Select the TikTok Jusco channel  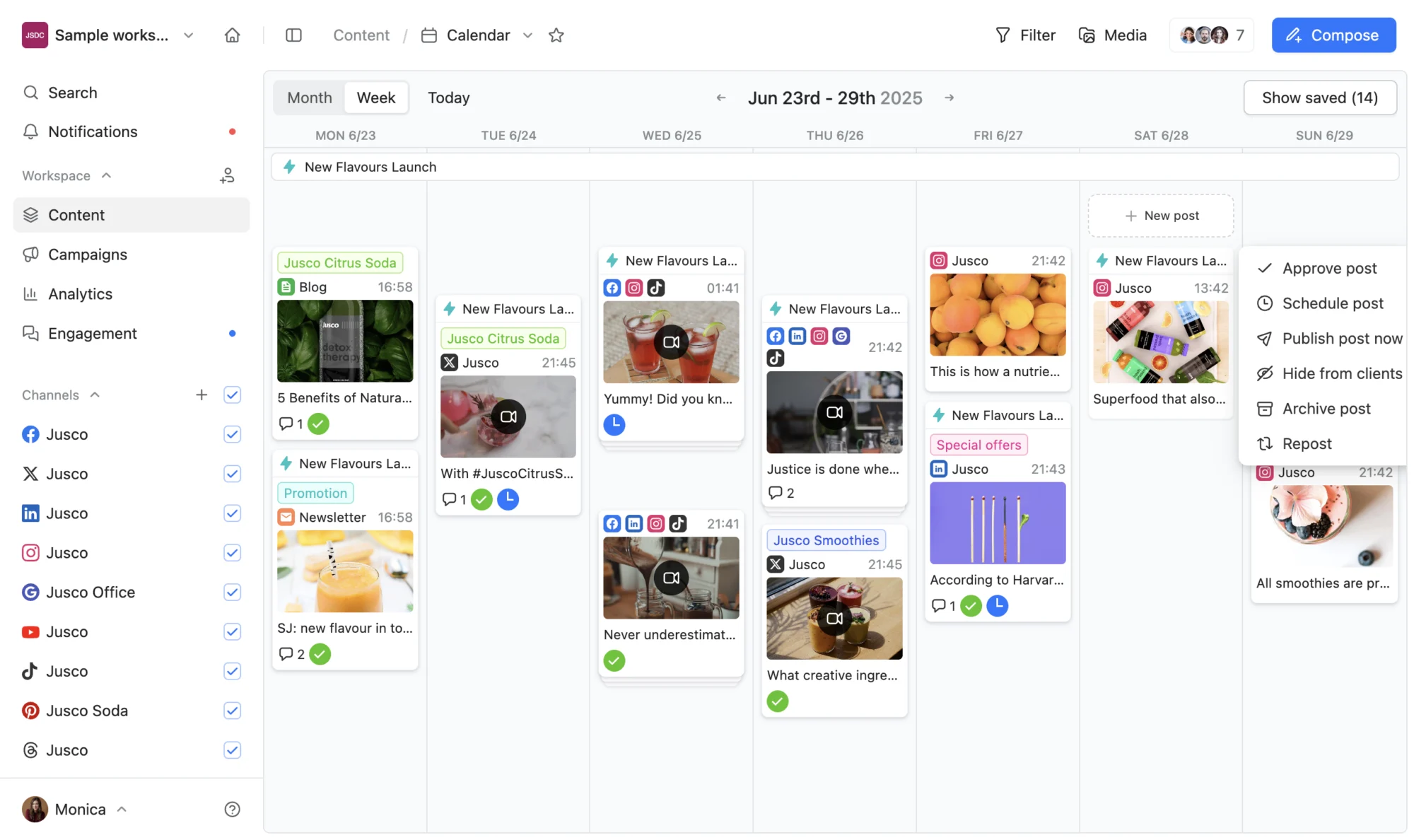(x=55, y=672)
